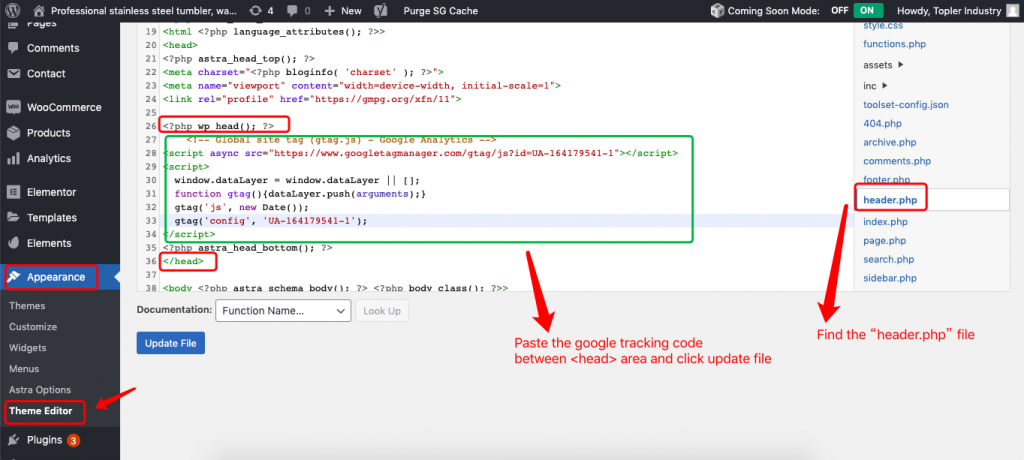The image size is (1024, 460).
Task: Open the Yoast SEO icon in admin bar
Action: pos(381,11)
